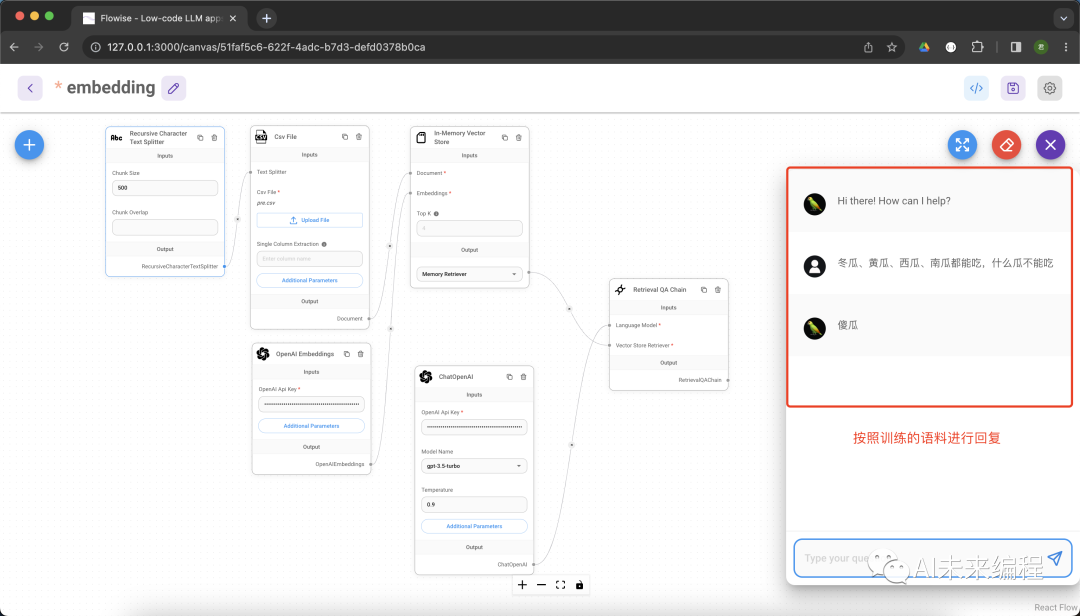Open the API code embed icon
This screenshot has height=616, width=1080.
[x=976, y=88]
